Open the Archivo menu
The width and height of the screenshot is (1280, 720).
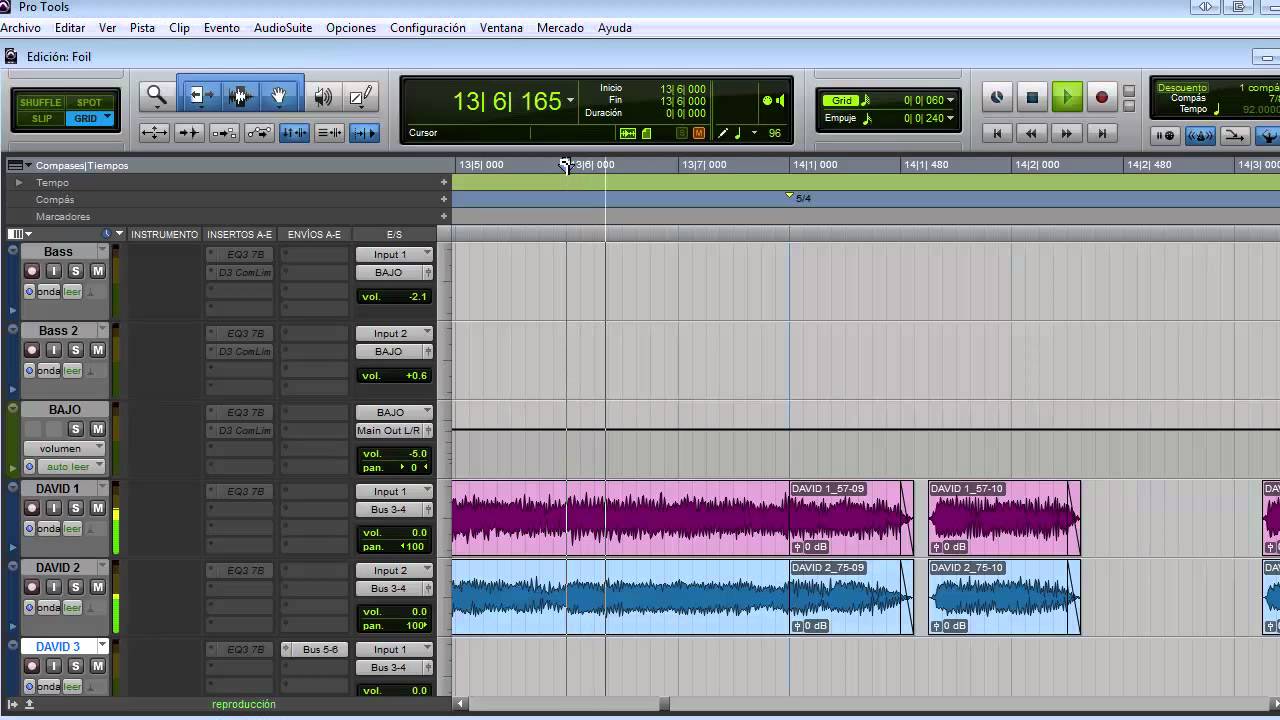point(20,28)
